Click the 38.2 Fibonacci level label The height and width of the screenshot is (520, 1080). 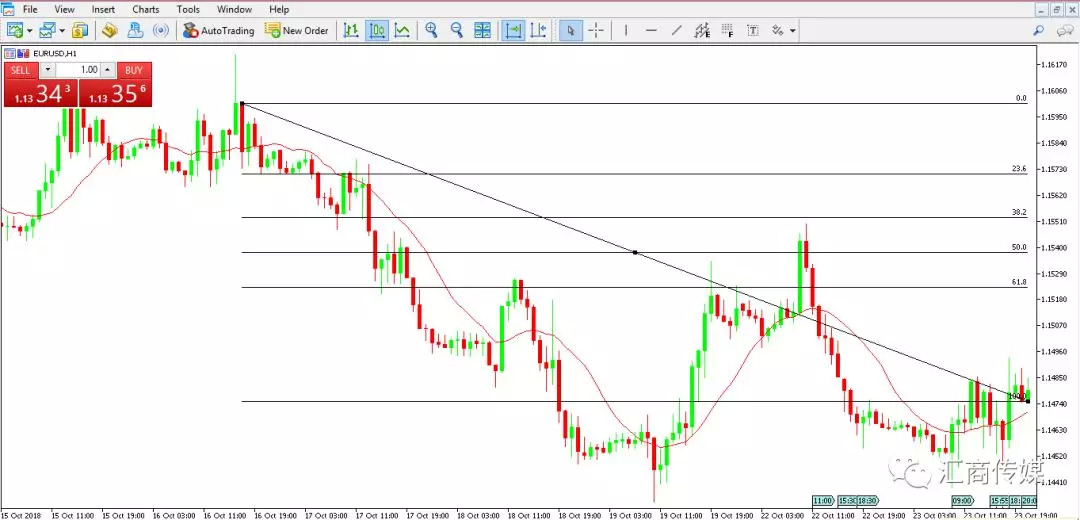click(1019, 213)
